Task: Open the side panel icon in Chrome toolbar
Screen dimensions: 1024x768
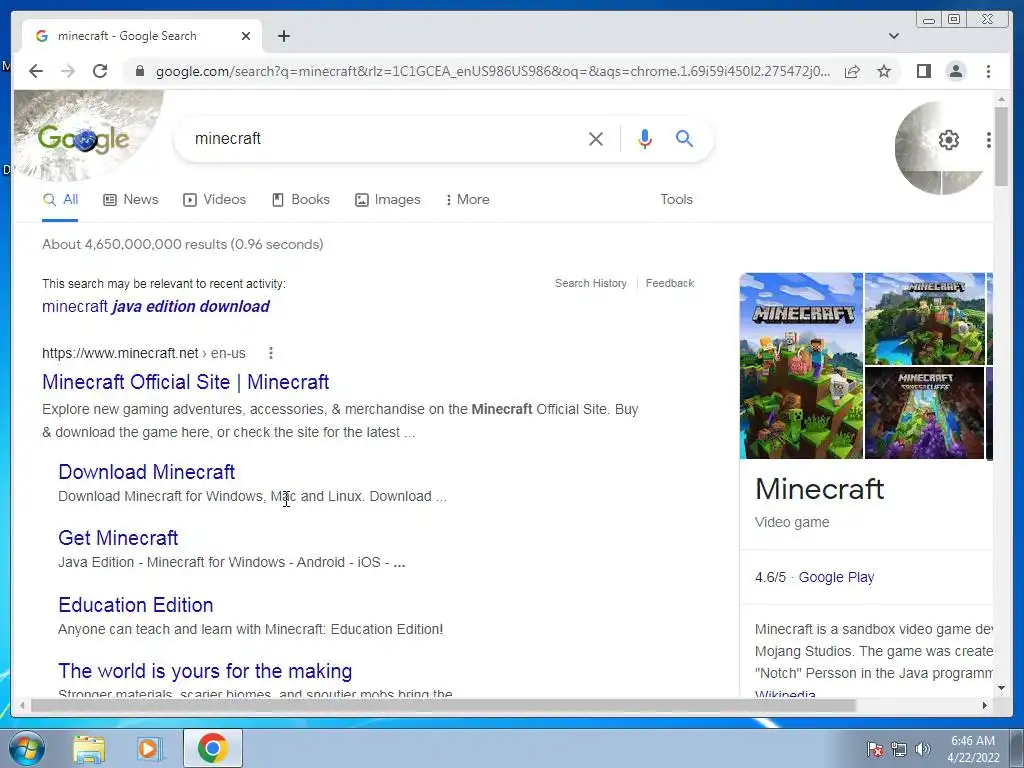Action: click(x=923, y=71)
